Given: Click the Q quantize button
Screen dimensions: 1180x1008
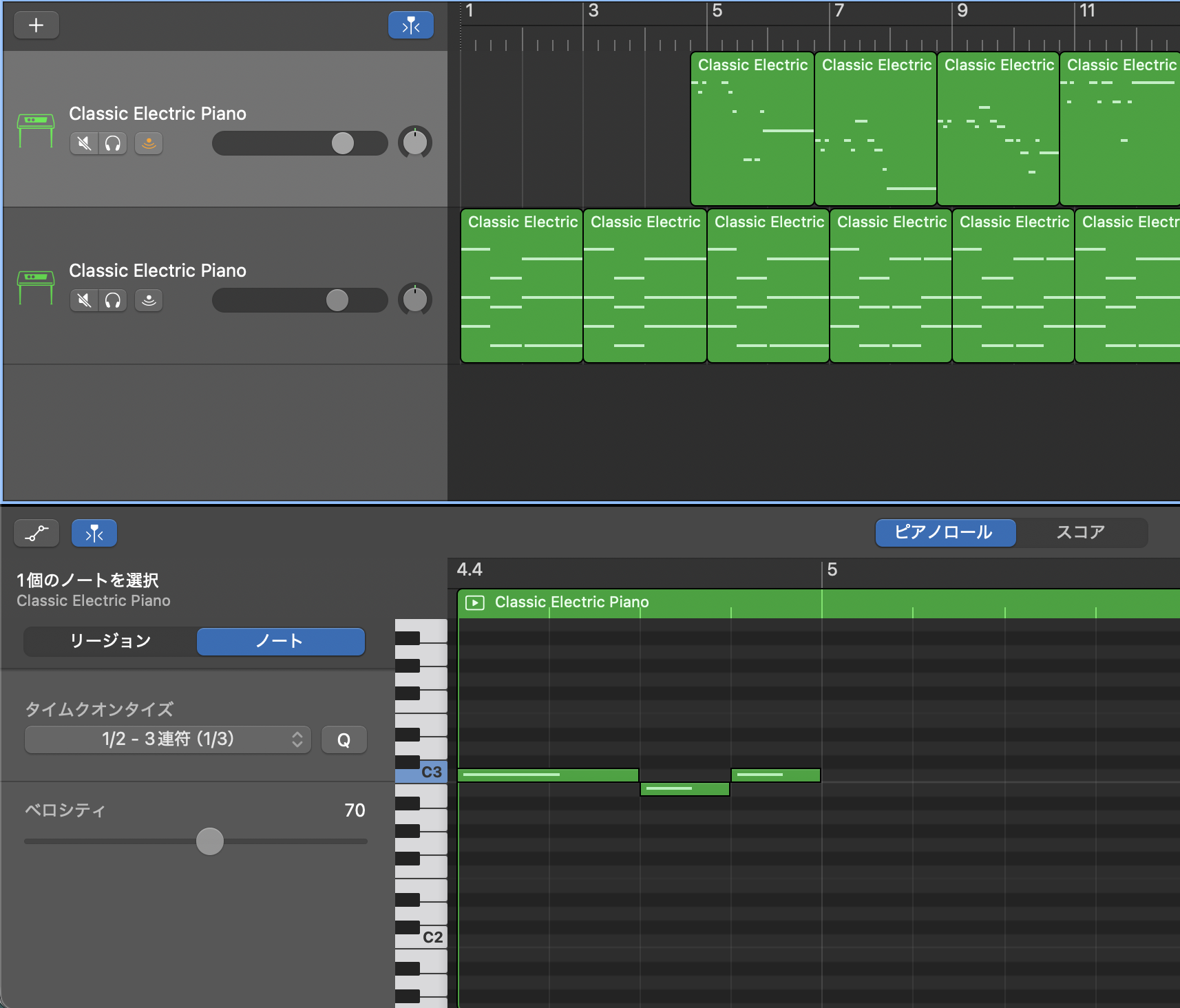Looking at the screenshot, I should point(344,740).
